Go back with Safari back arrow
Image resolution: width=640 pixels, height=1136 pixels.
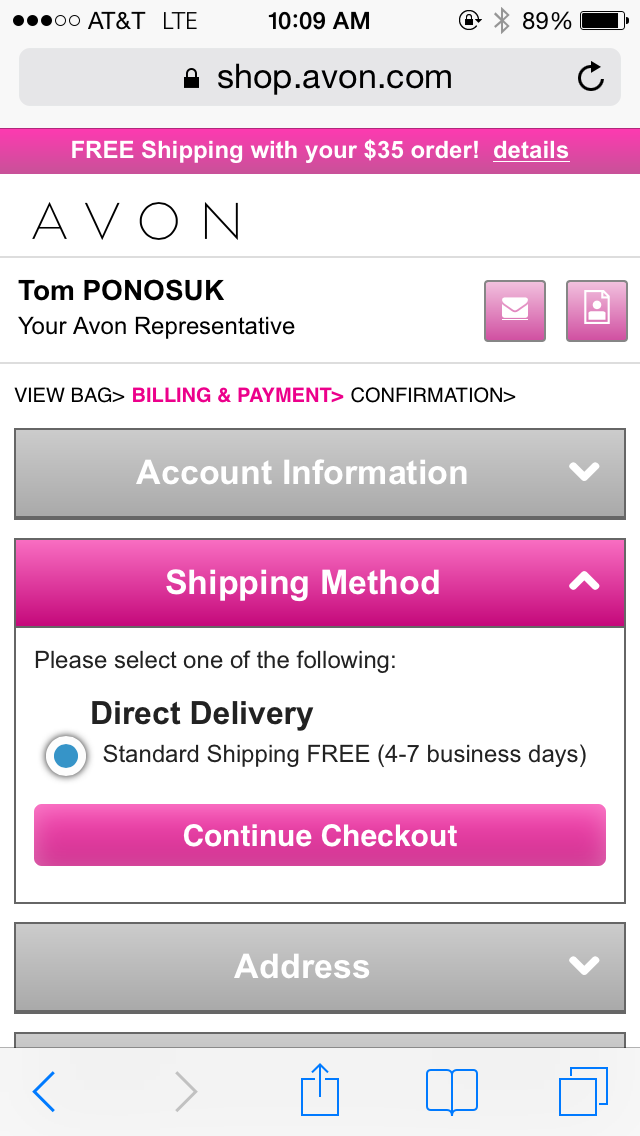[44, 1091]
